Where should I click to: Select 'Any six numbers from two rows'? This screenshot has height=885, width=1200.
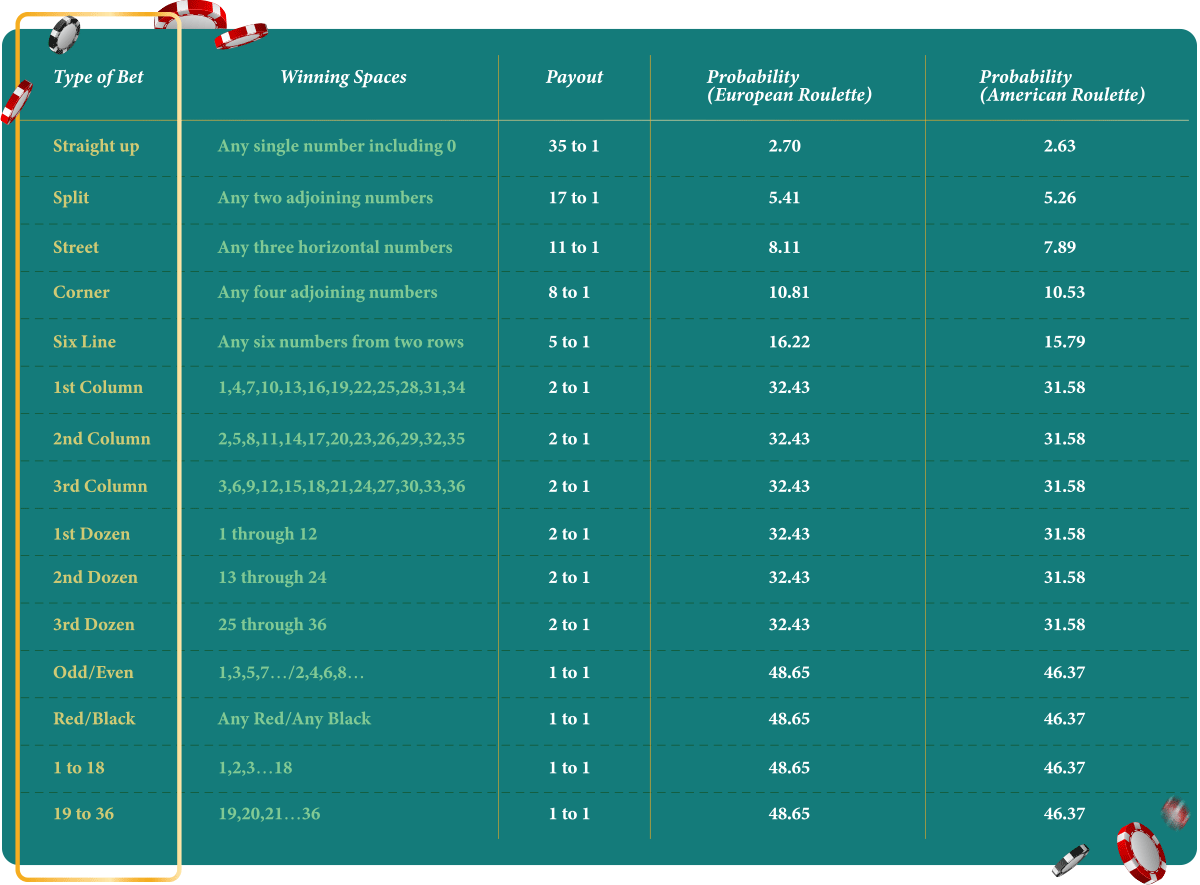click(x=341, y=341)
